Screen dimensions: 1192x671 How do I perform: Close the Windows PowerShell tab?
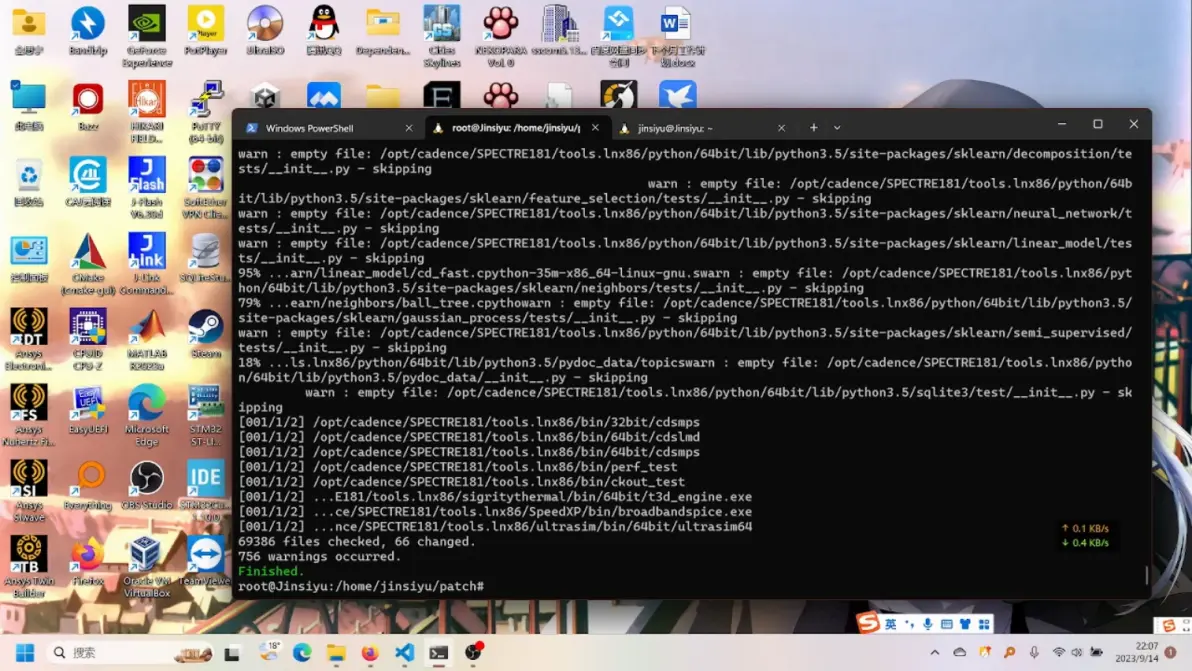pyautogui.click(x=409, y=128)
